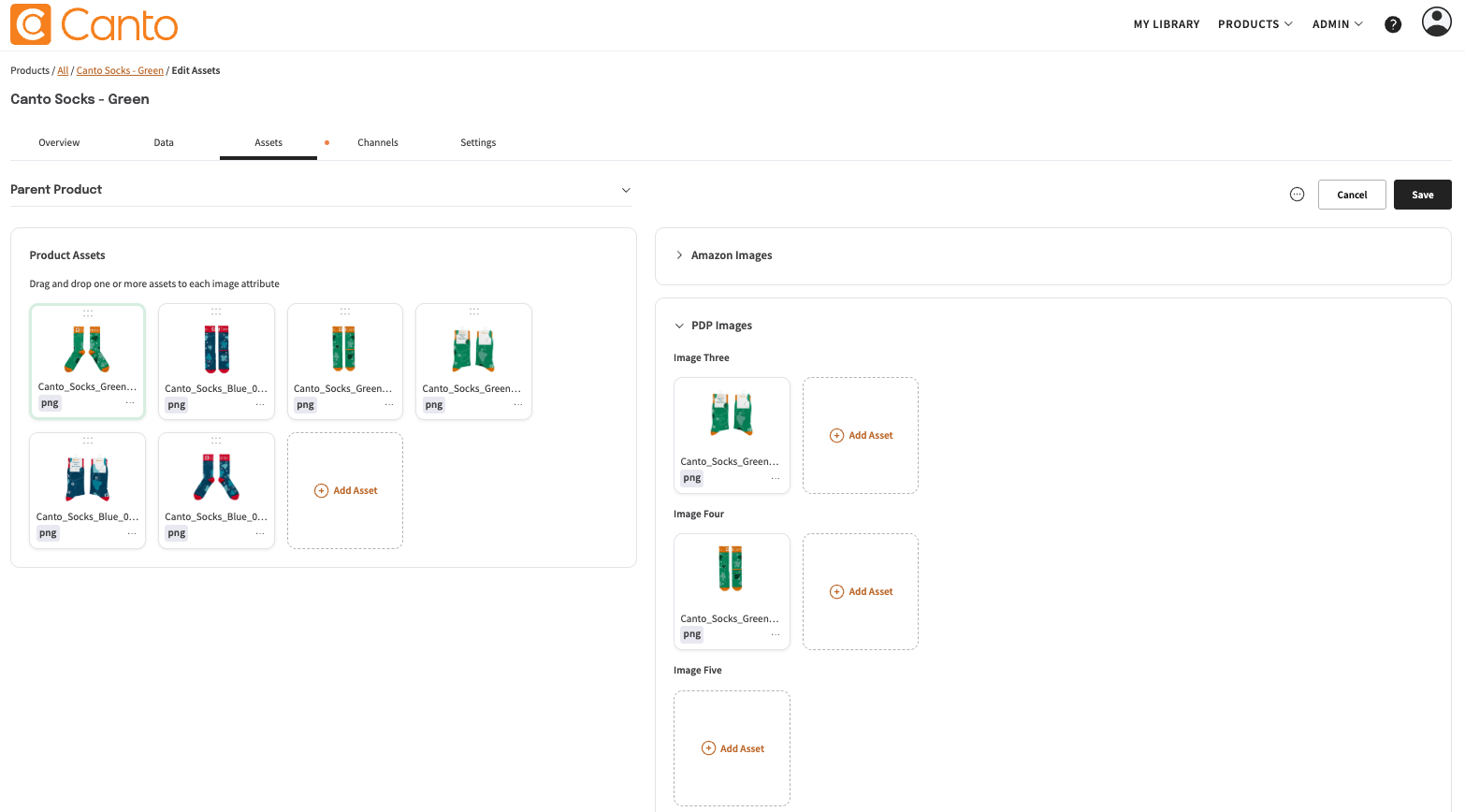Select packaged green socks thumbnail in Product Assets
This screenshot has height=812, width=1465.
[x=473, y=350]
